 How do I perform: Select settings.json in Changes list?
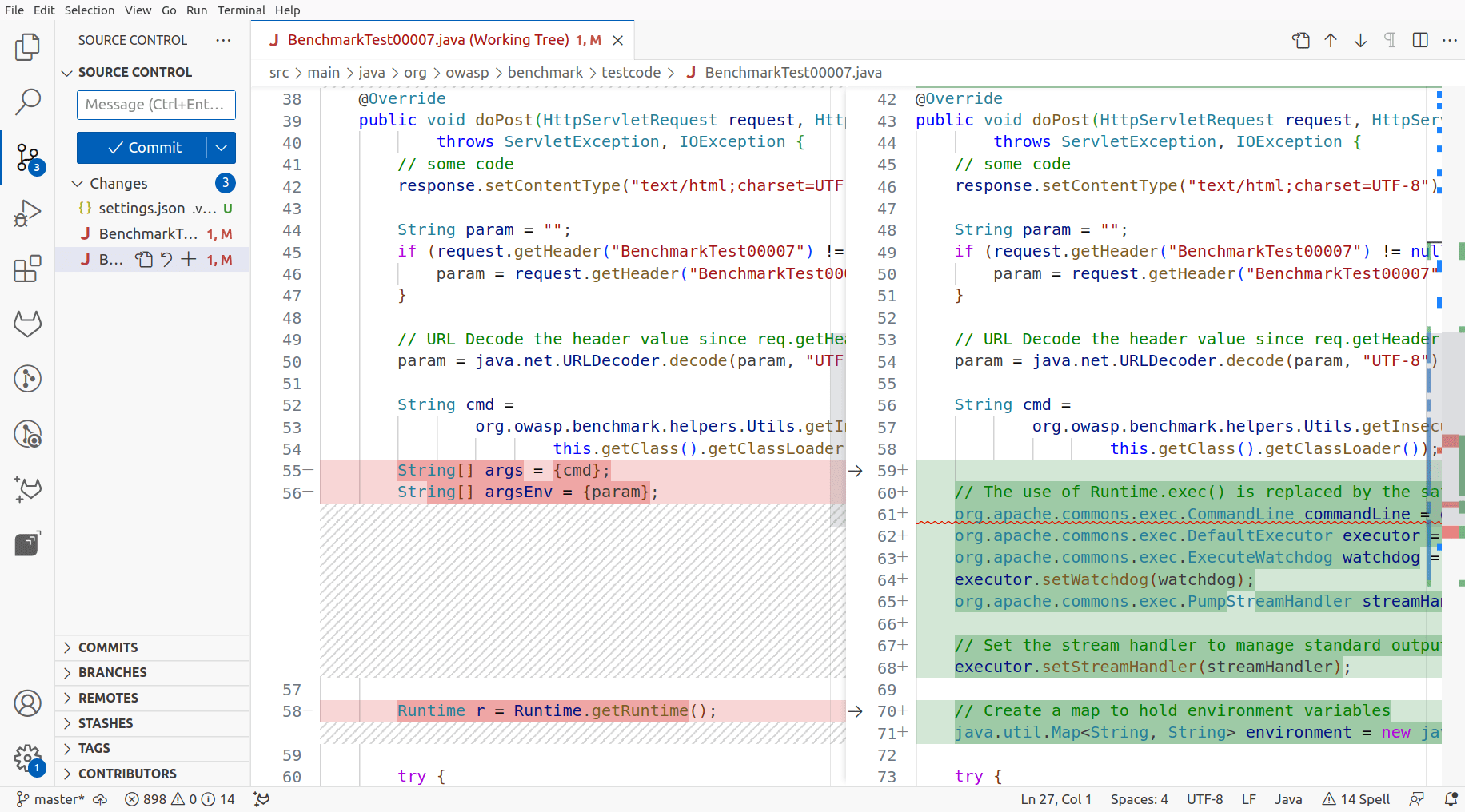coord(152,209)
